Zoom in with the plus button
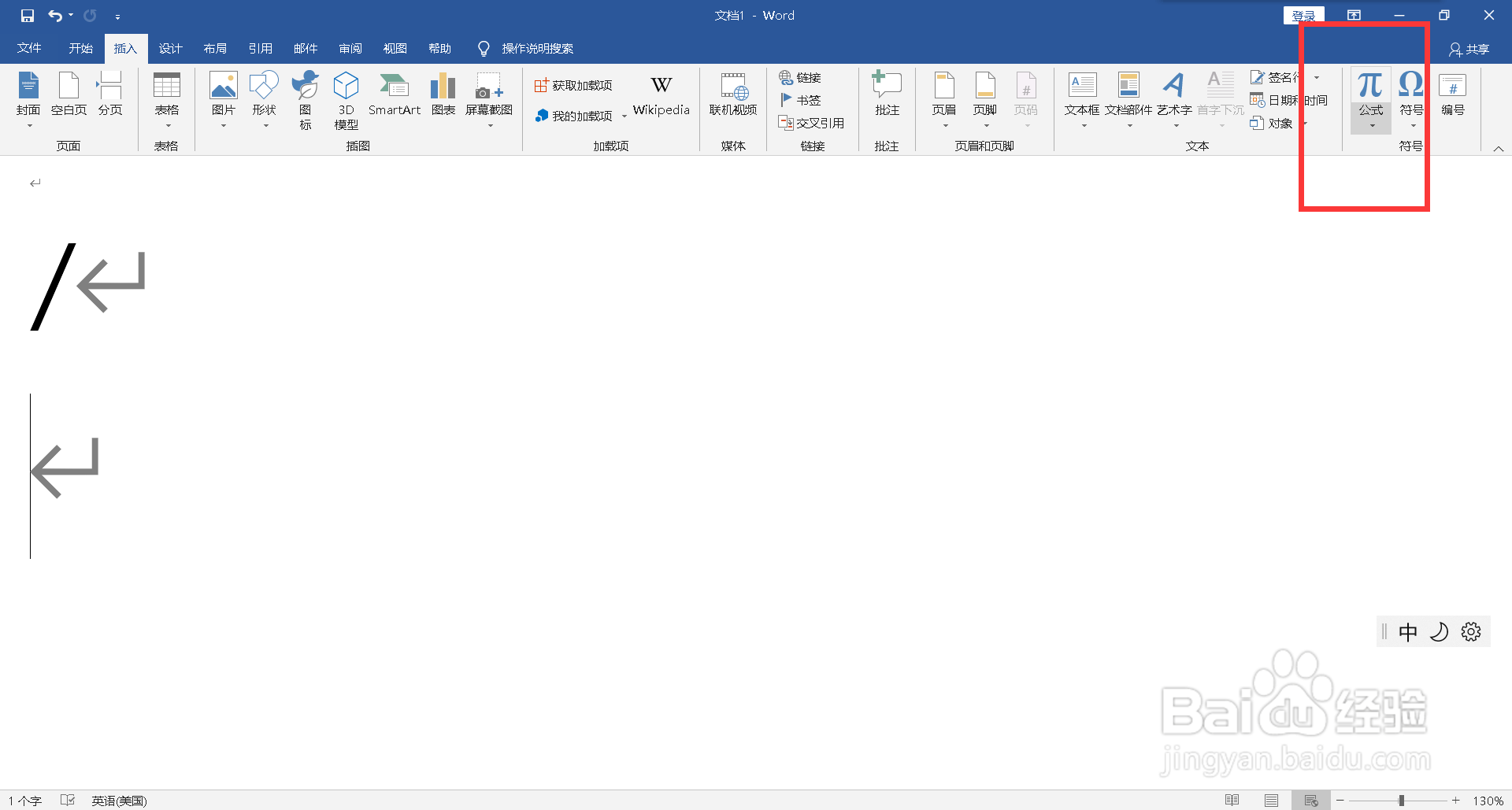The width and height of the screenshot is (1512, 810). tap(1456, 801)
